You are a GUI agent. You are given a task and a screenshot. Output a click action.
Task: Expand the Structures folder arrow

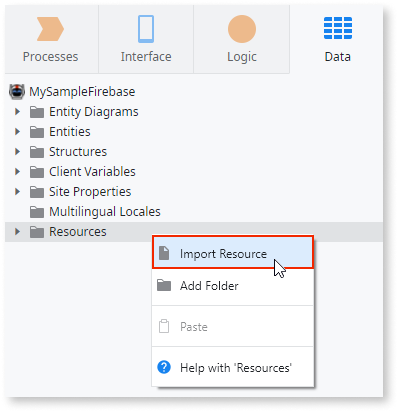click(17, 151)
